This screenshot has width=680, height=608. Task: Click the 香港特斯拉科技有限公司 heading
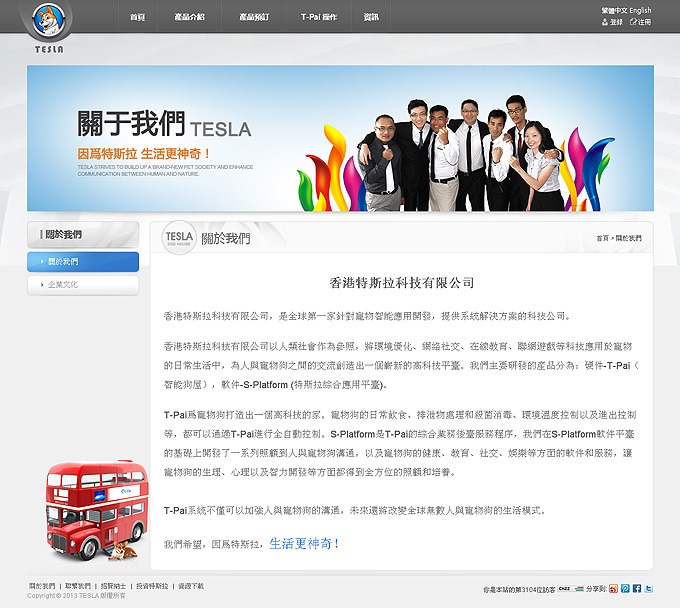(402, 283)
